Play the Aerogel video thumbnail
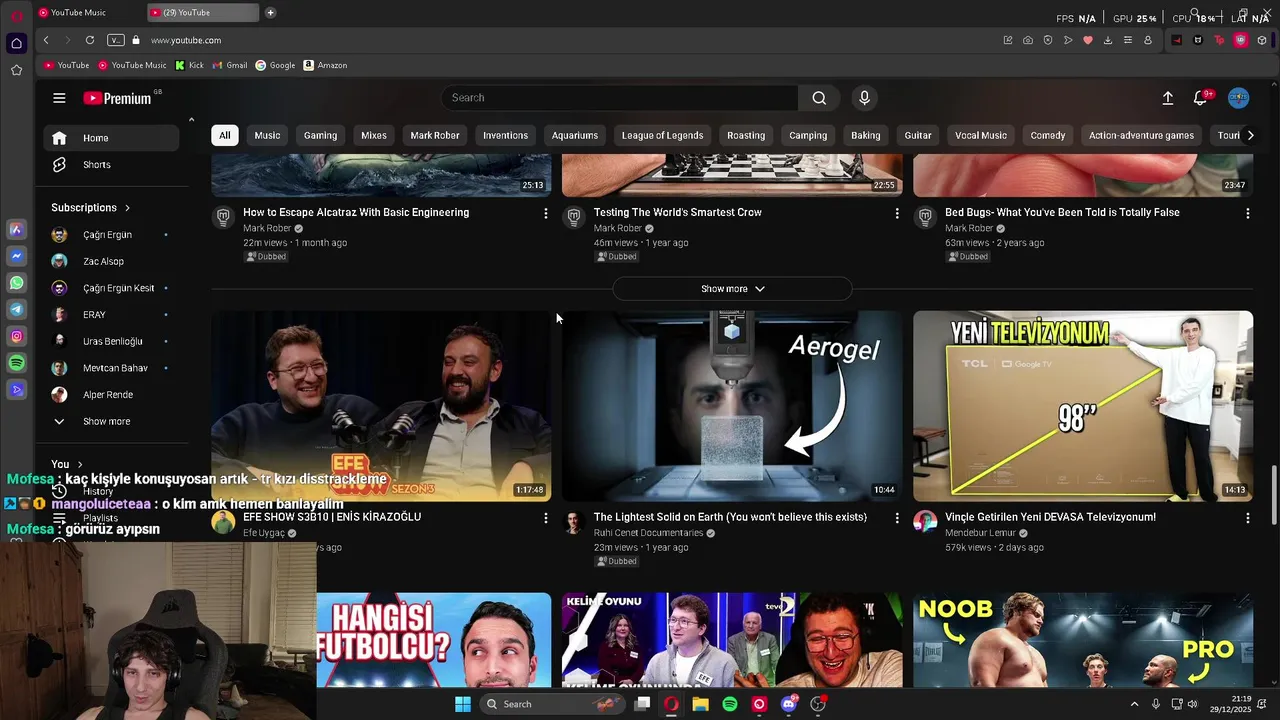 click(x=732, y=406)
